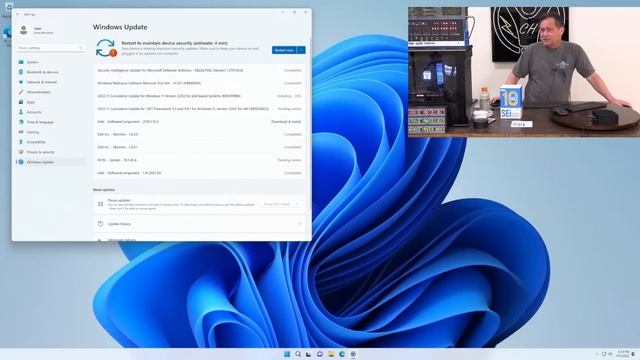Open Accessibility settings
This screenshot has width=640, height=360.
(50, 142)
